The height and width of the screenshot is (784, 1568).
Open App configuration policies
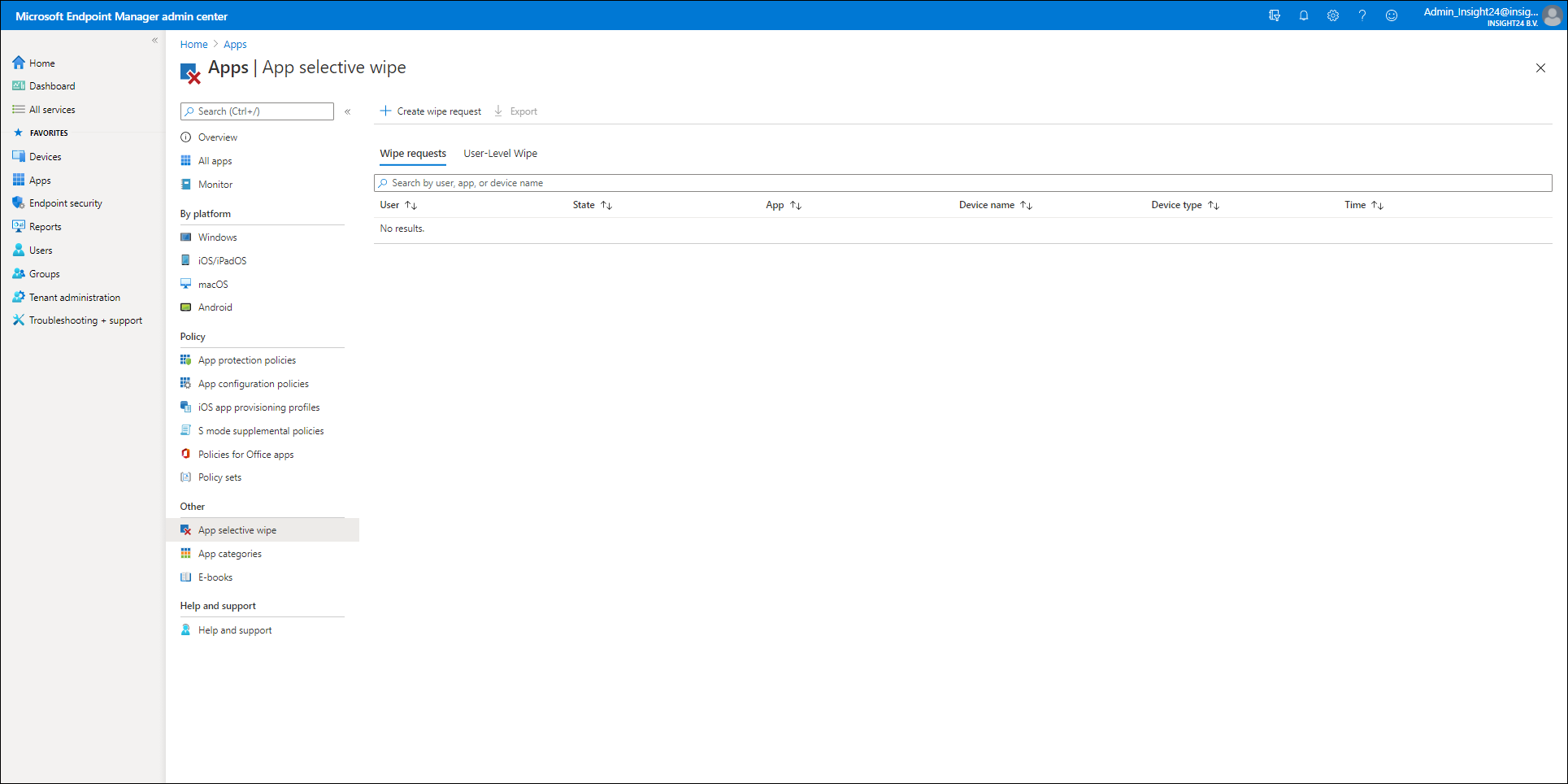click(x=253, y=384)
